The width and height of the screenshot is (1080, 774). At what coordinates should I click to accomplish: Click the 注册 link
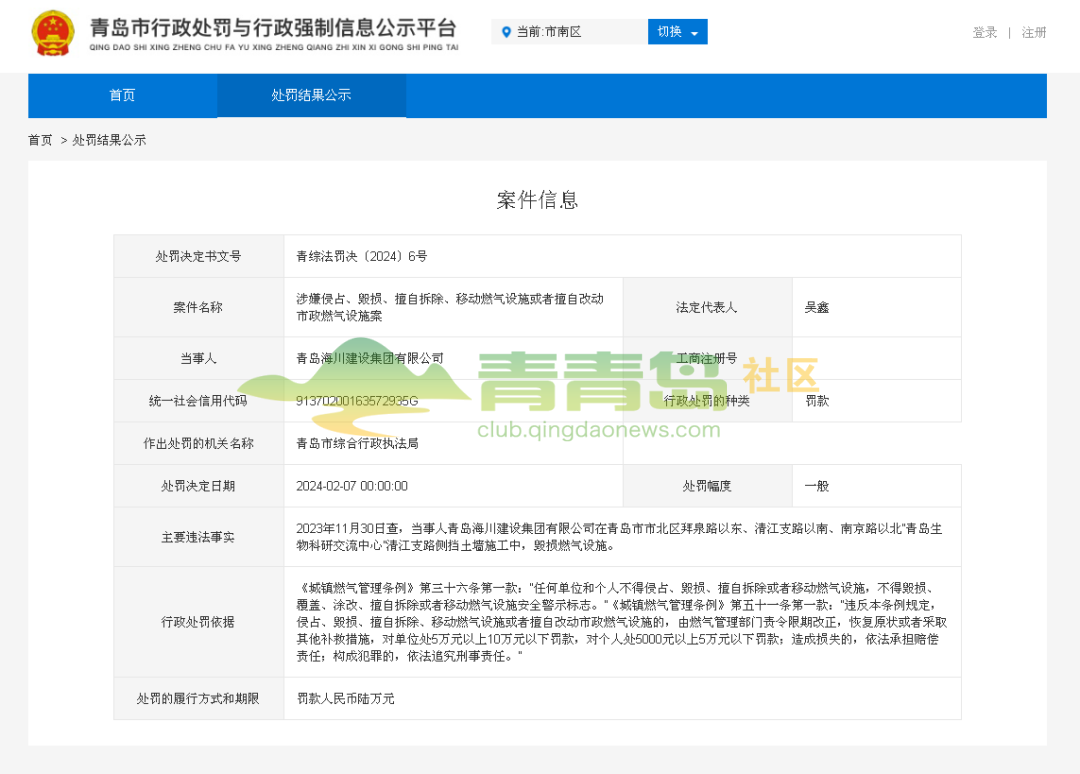tap(1033, 32)
